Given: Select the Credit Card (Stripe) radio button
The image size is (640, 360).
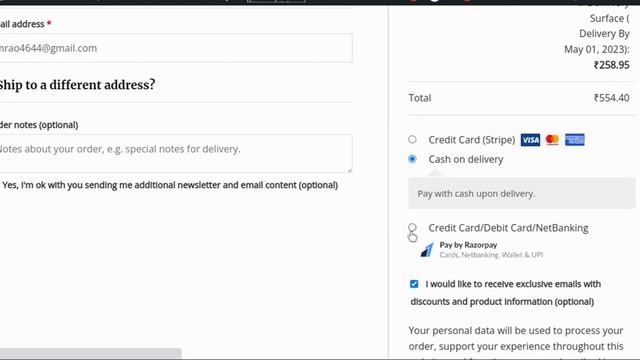Looking at the screenshot, I should coord(412,140).
